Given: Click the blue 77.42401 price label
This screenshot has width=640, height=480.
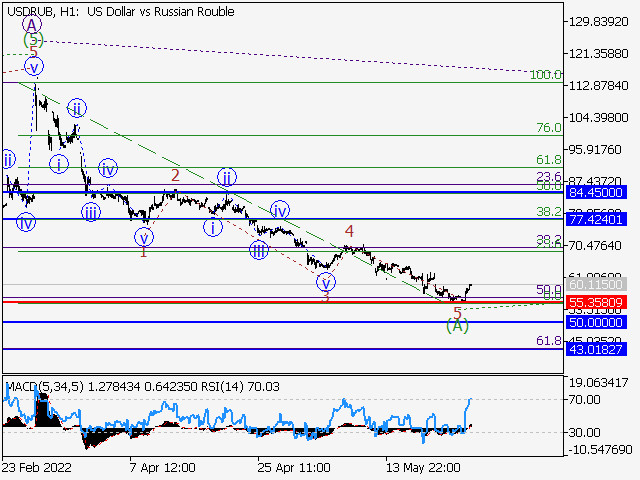Looking at the screenshot, I should 596,220.
